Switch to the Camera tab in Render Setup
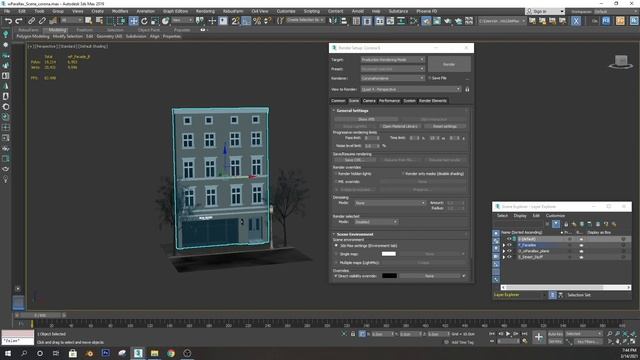 point(369,100)
